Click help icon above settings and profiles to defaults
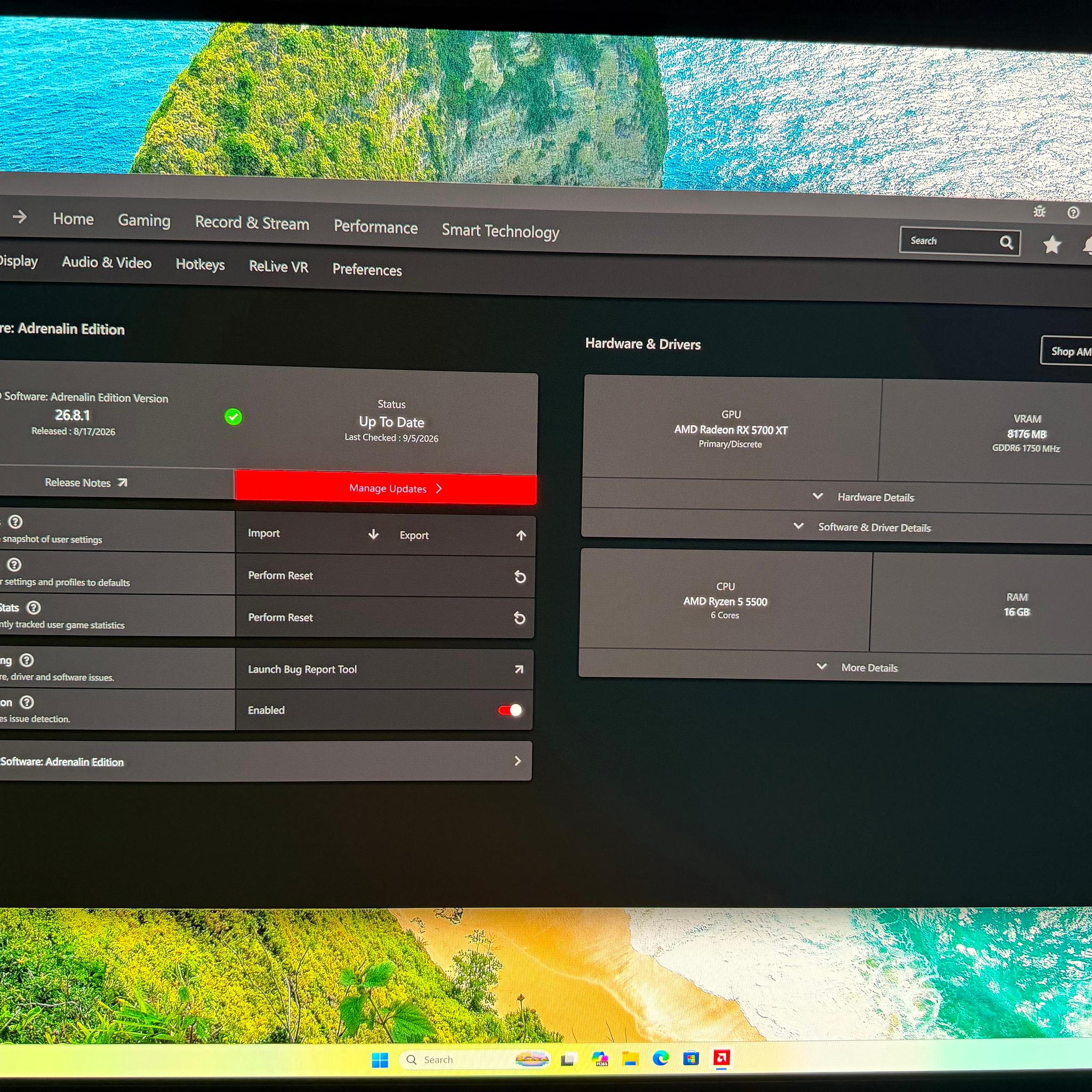 14,564
